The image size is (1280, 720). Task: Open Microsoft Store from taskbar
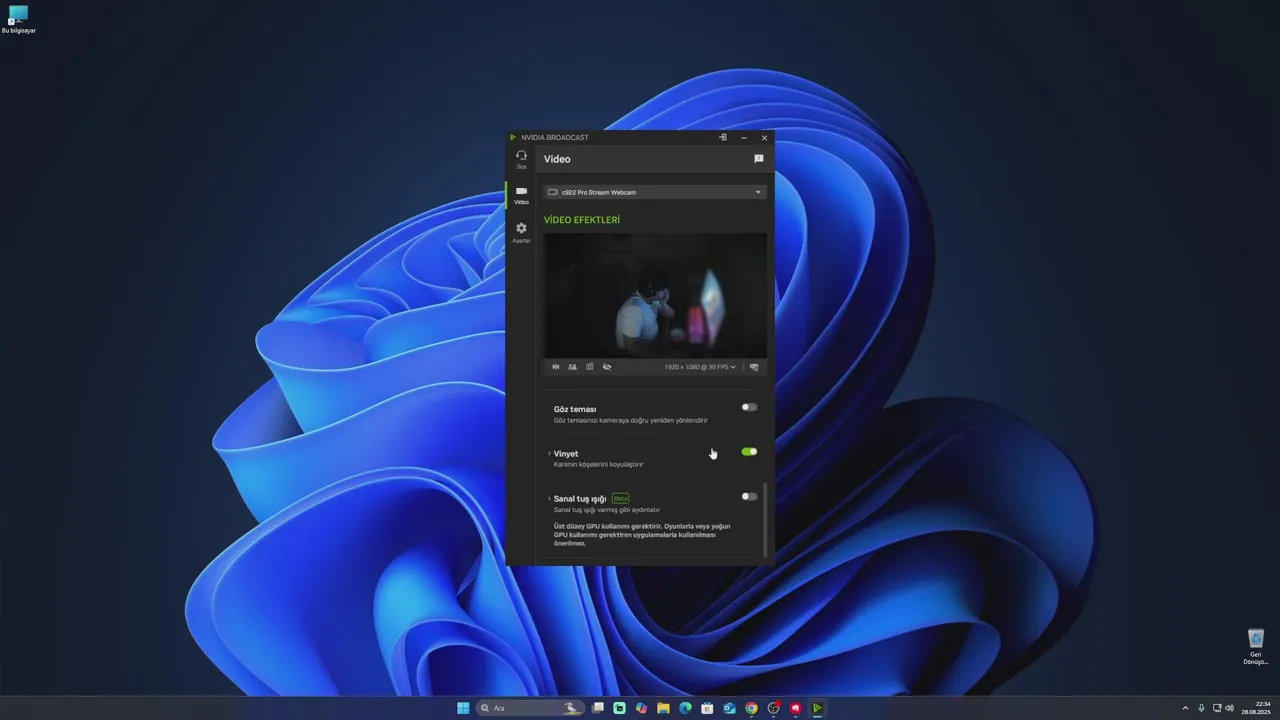707,708
